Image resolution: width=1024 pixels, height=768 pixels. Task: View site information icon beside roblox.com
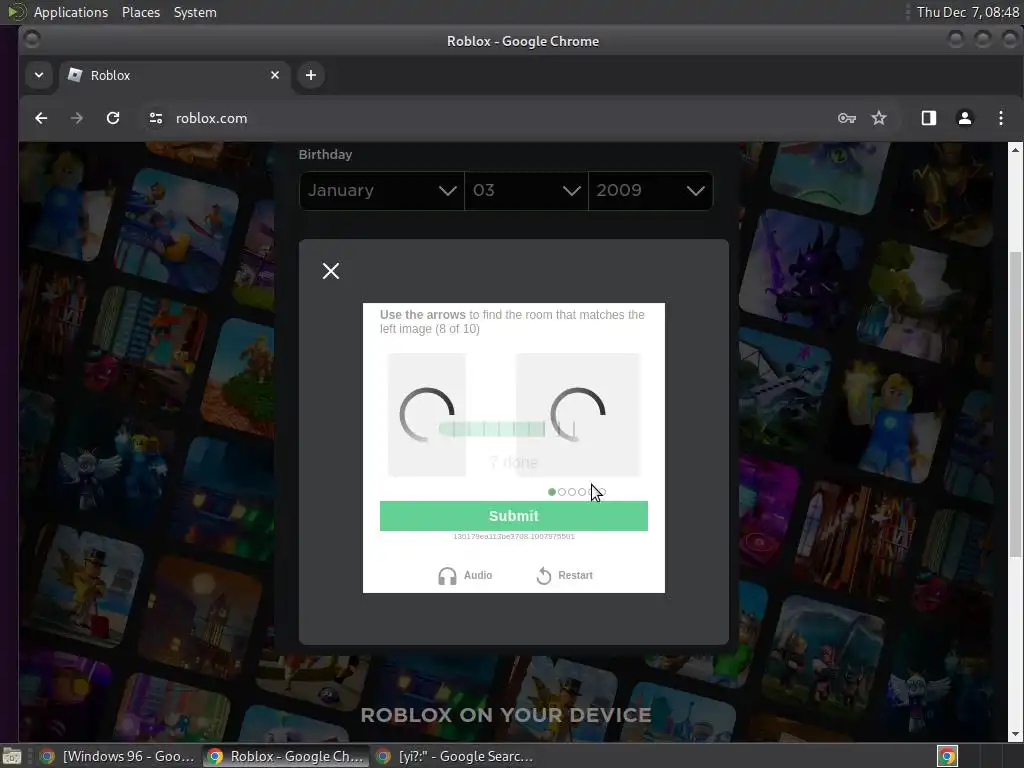[x=155, y=118]
